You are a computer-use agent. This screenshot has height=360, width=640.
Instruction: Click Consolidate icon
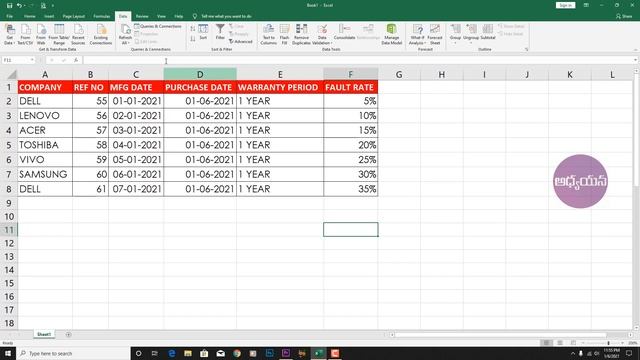(344, 32)
